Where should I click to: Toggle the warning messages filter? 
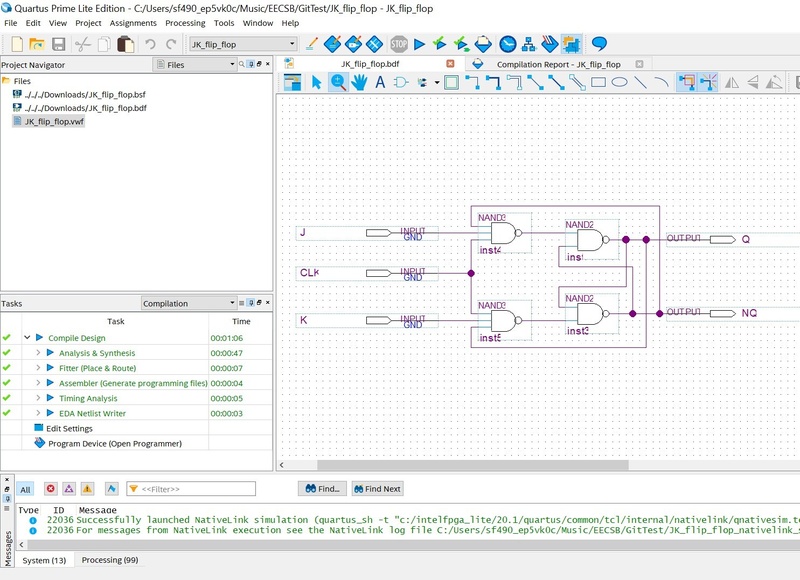point(87,489)
